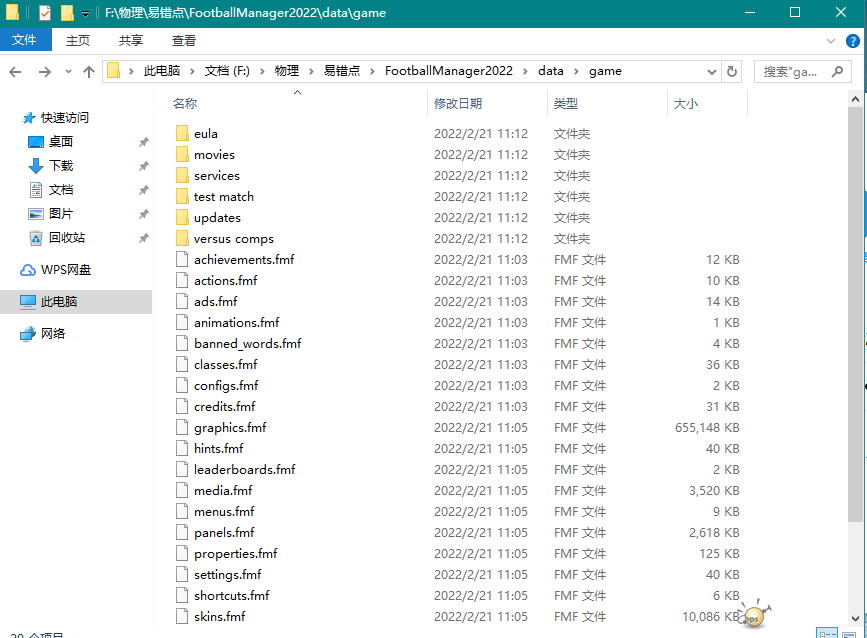Select panels.fmf file name

[x=224, y=532]
